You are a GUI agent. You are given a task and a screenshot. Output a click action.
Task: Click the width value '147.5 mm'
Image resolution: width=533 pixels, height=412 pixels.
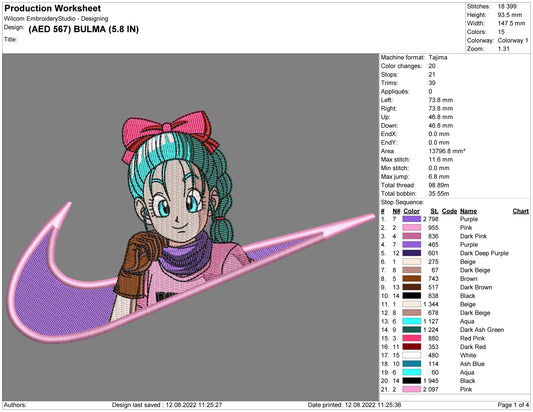[511, 23]
